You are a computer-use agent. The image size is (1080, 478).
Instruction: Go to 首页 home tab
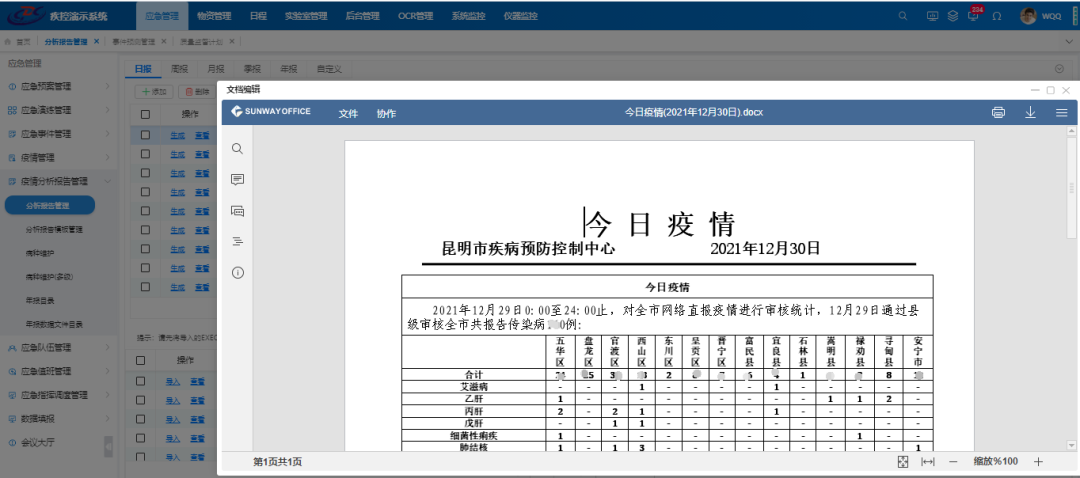pos(18,41)
